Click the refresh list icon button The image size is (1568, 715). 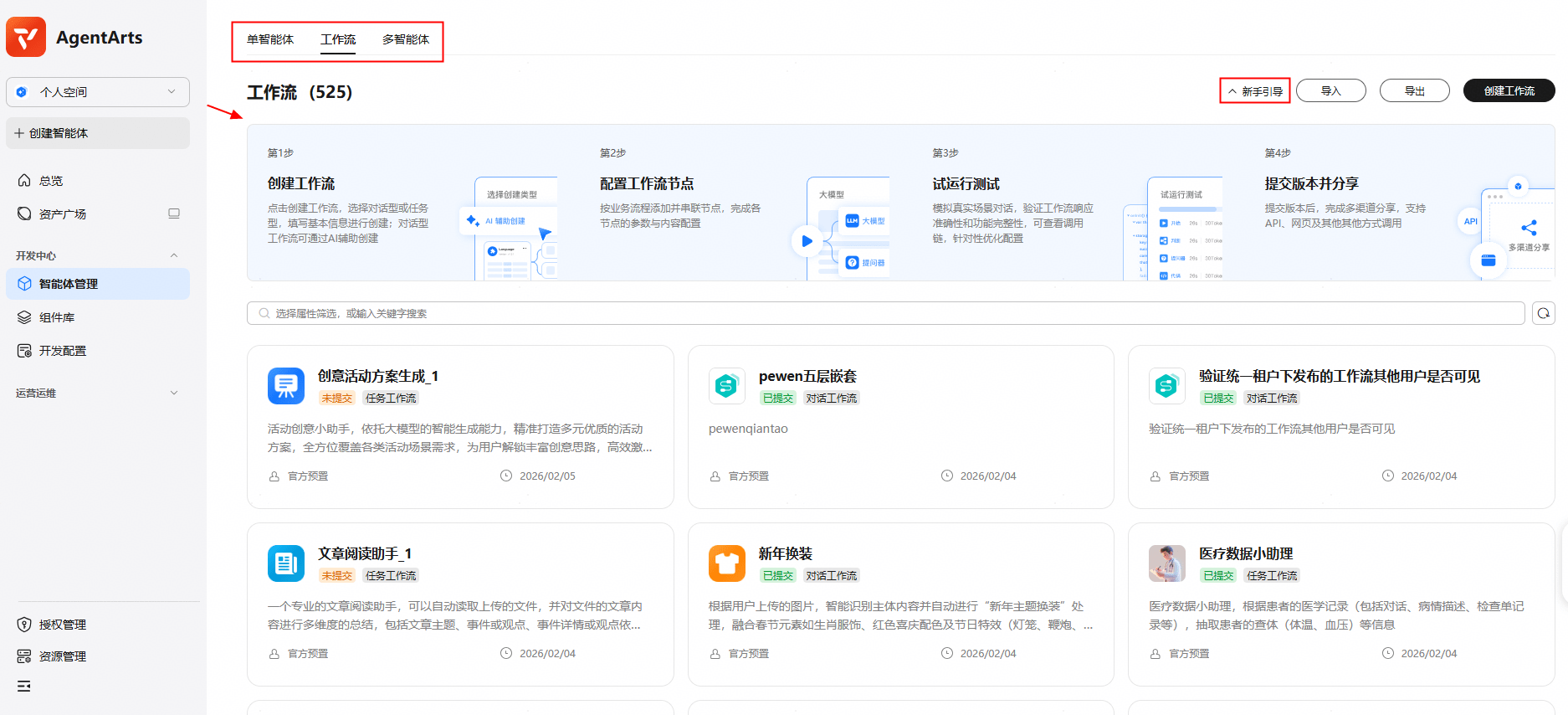click(x=1544, y=313)
